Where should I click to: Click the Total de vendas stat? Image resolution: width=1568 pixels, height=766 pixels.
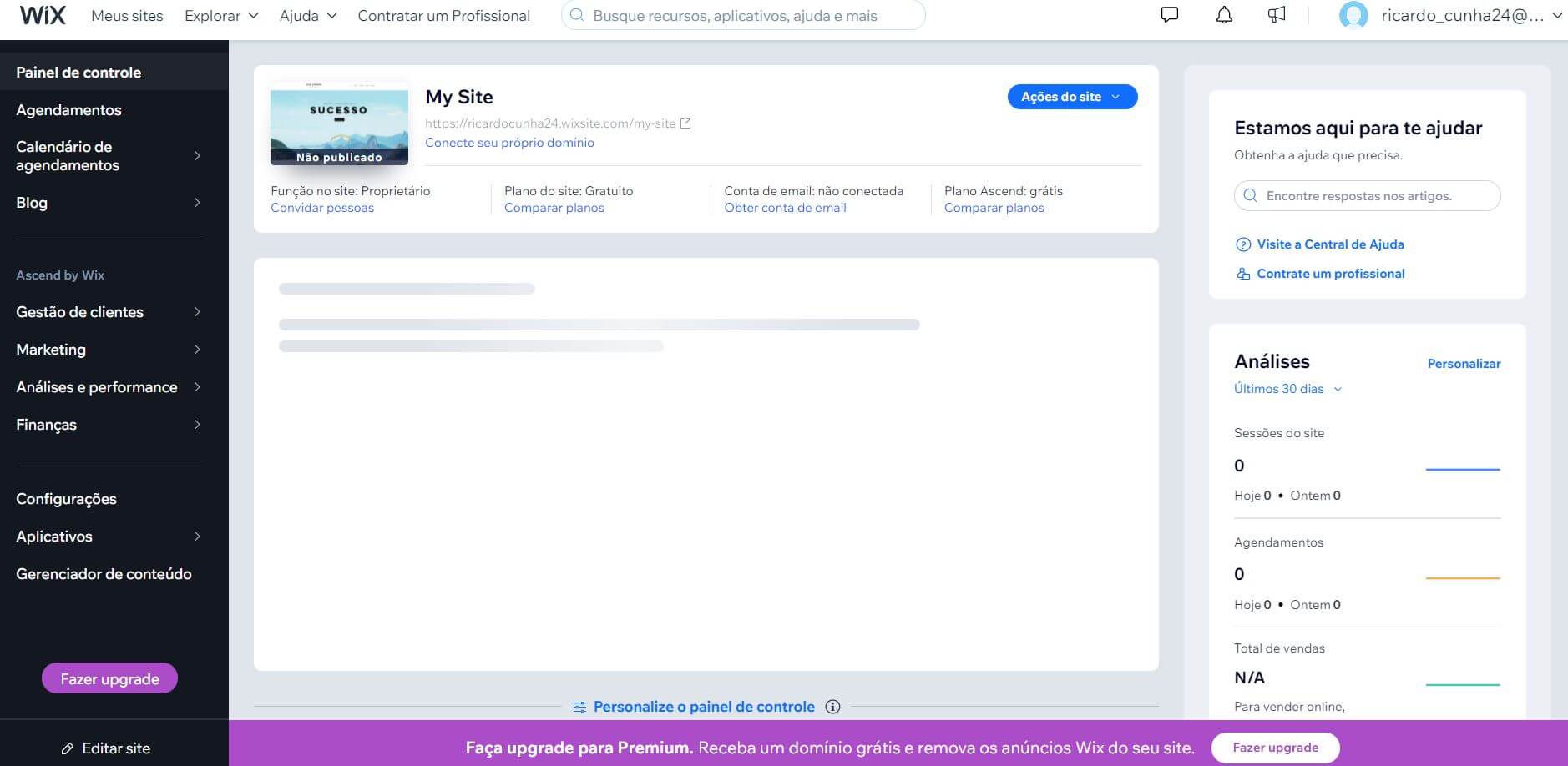pos(1367,678)
